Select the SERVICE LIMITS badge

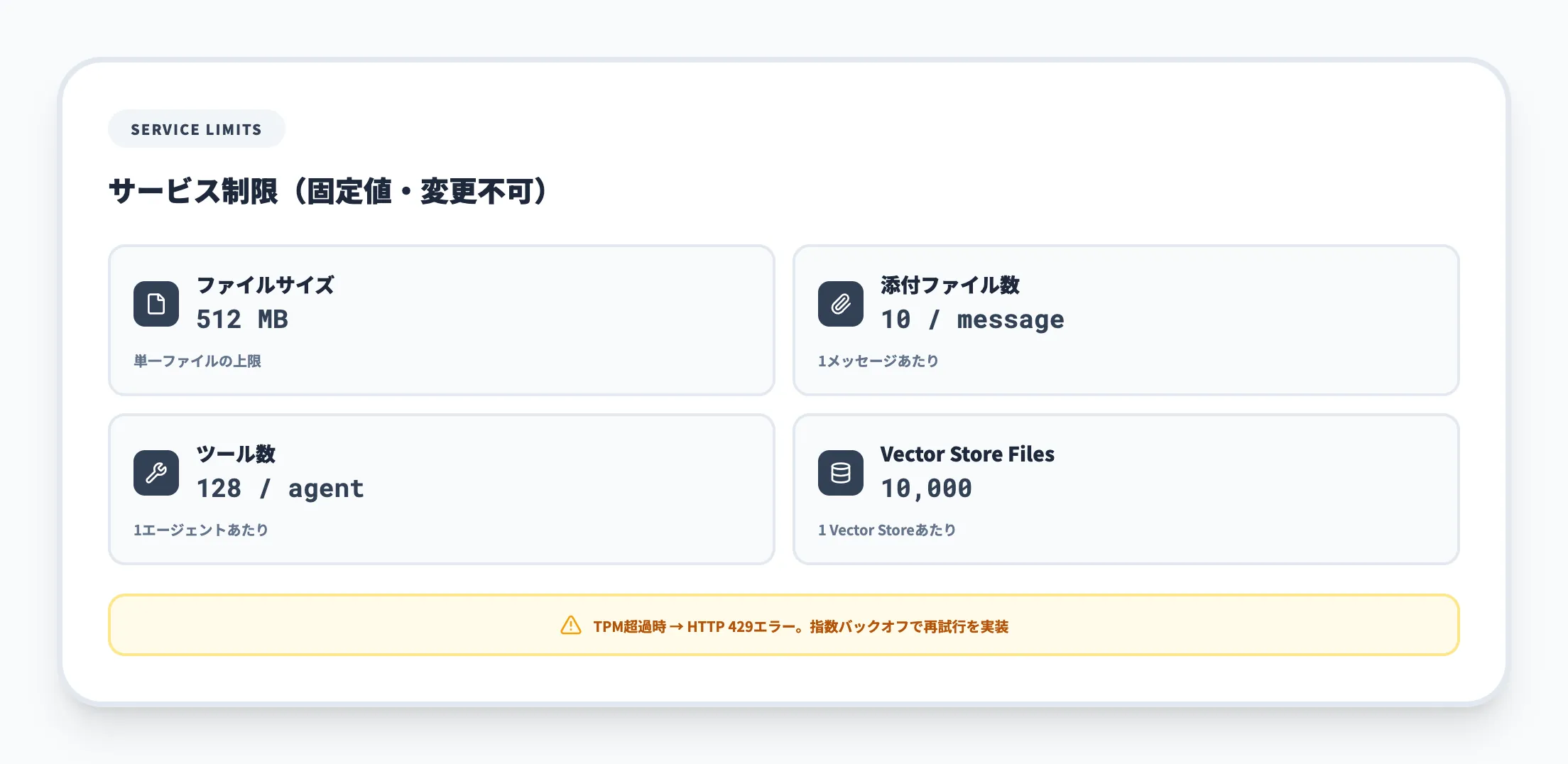coord(196,129)
